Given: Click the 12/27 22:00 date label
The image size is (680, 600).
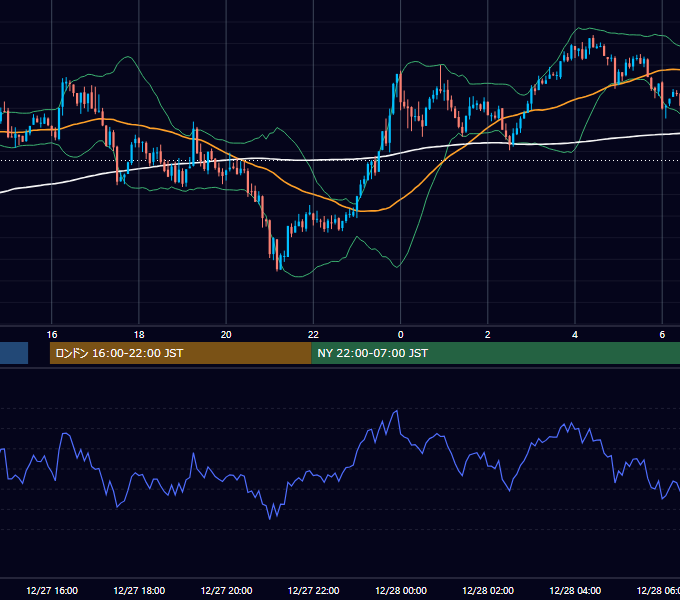Looking at the screenshot, I should pyautogui.click(x=314, y=590).
